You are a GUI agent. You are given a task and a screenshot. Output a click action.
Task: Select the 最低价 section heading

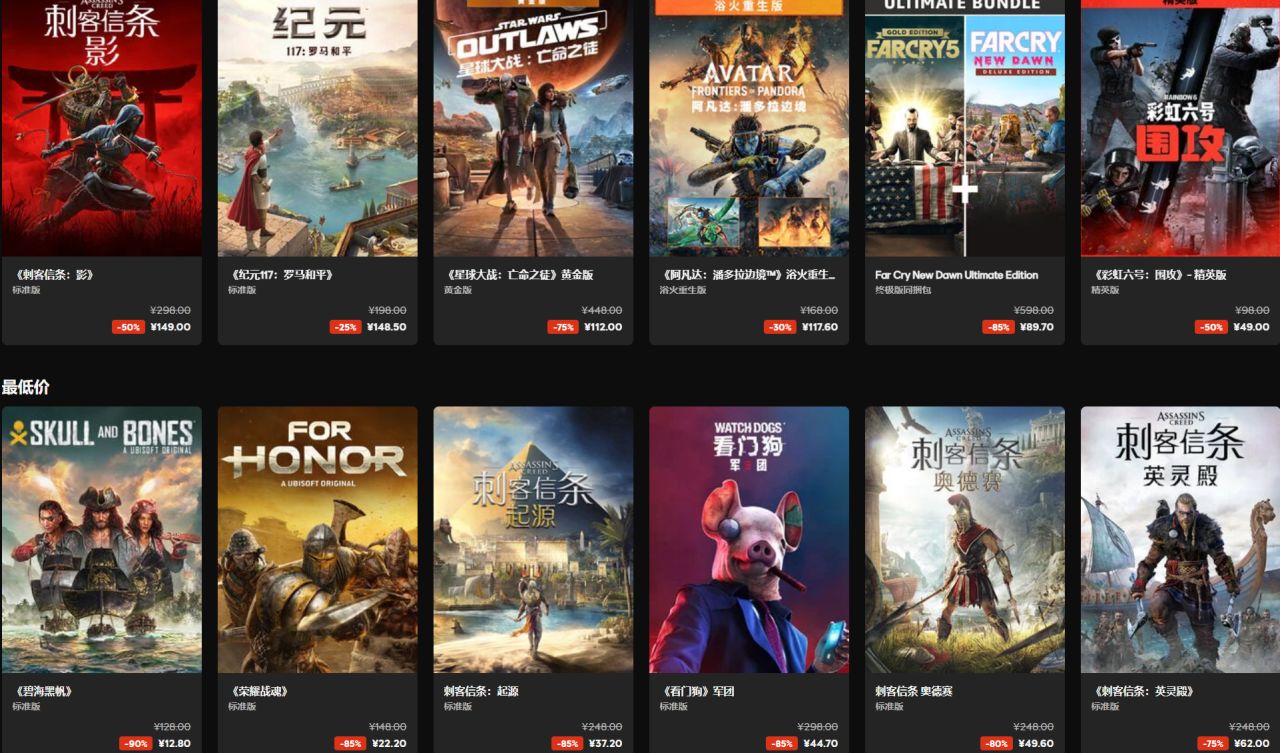click(25, 387)
